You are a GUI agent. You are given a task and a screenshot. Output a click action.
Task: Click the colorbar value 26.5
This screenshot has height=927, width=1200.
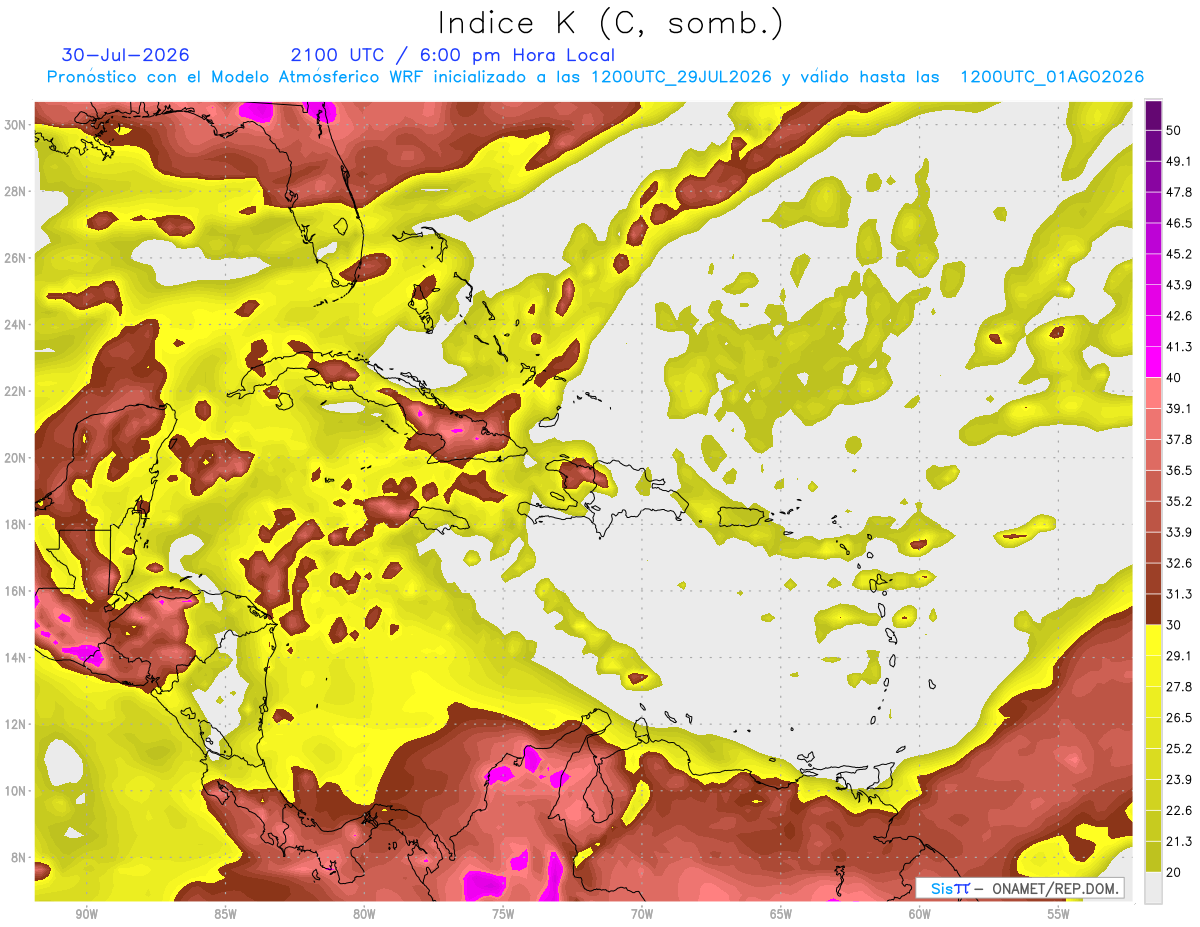tap(1179, 717)
